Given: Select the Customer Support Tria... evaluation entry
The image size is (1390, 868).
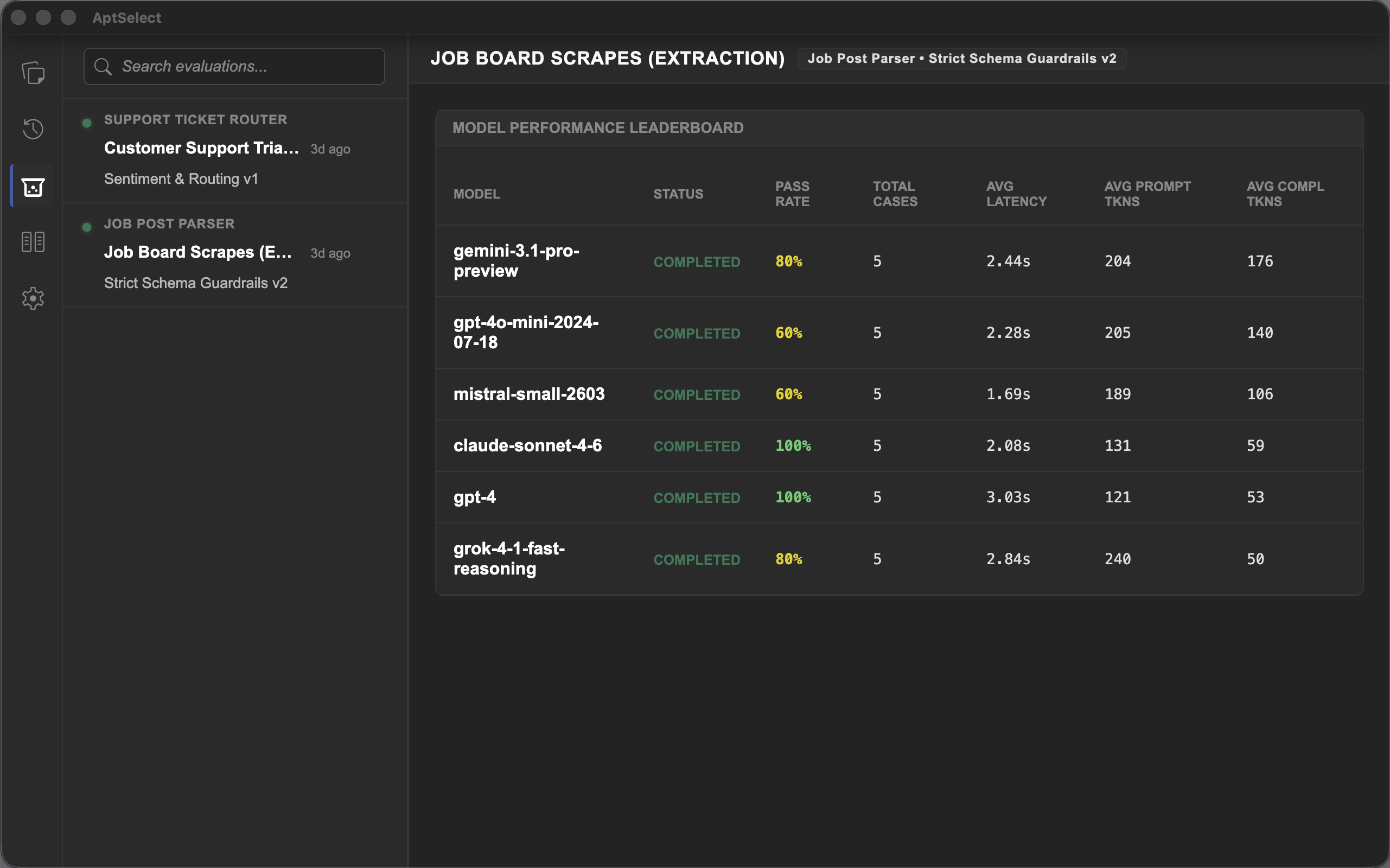Looking at the screenshot, I should click(235, 151).
